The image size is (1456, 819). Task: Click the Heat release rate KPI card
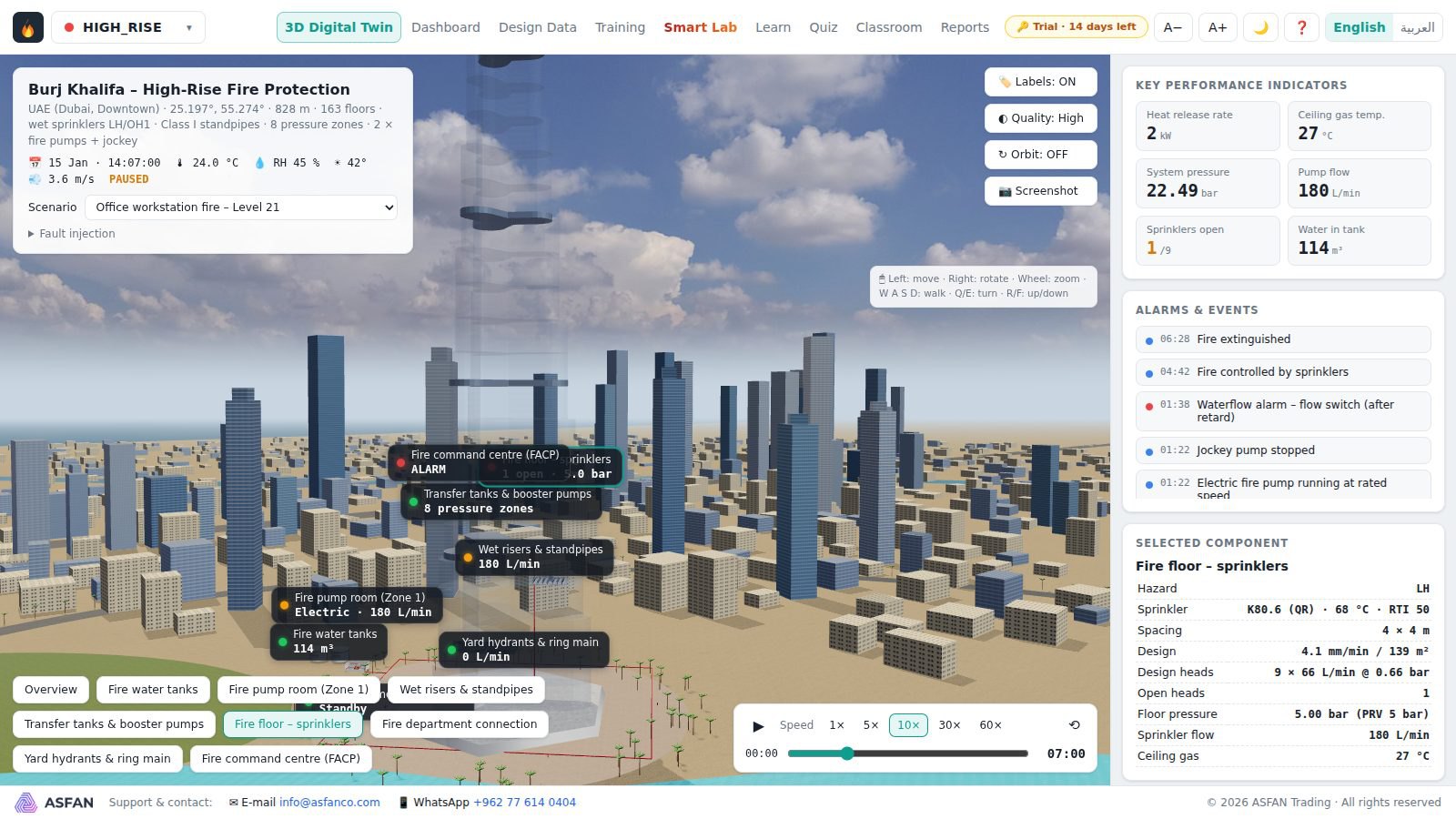1208,126
